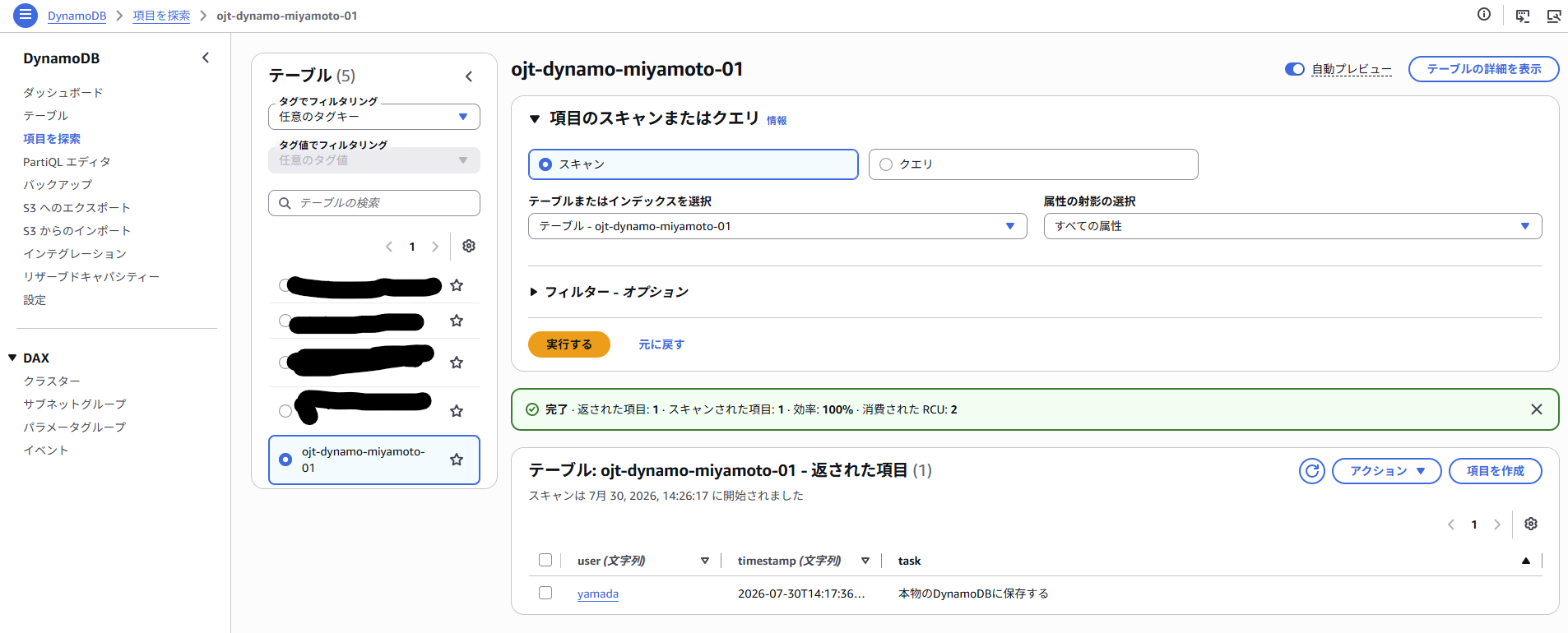Screen dimensions: 1568x633
Task: Open S3 からのインポート navigation item
Action: 77,231
